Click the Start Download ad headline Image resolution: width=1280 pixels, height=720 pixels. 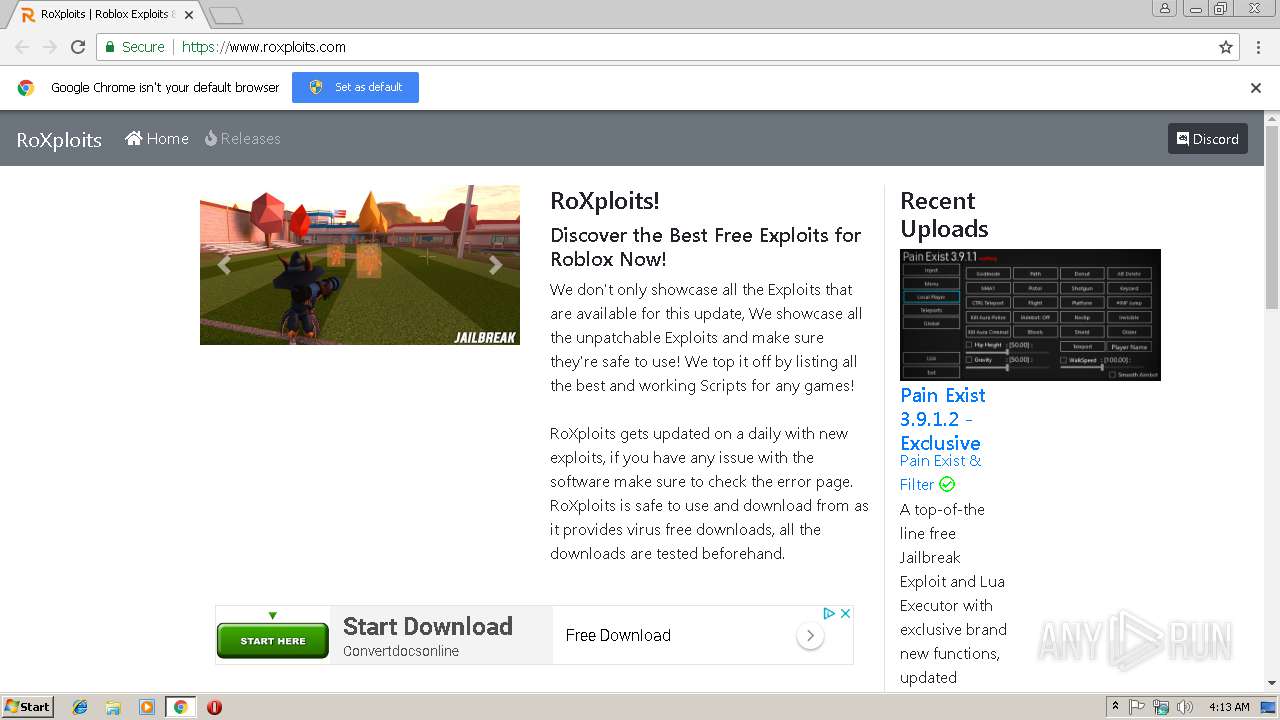point(428,627)
